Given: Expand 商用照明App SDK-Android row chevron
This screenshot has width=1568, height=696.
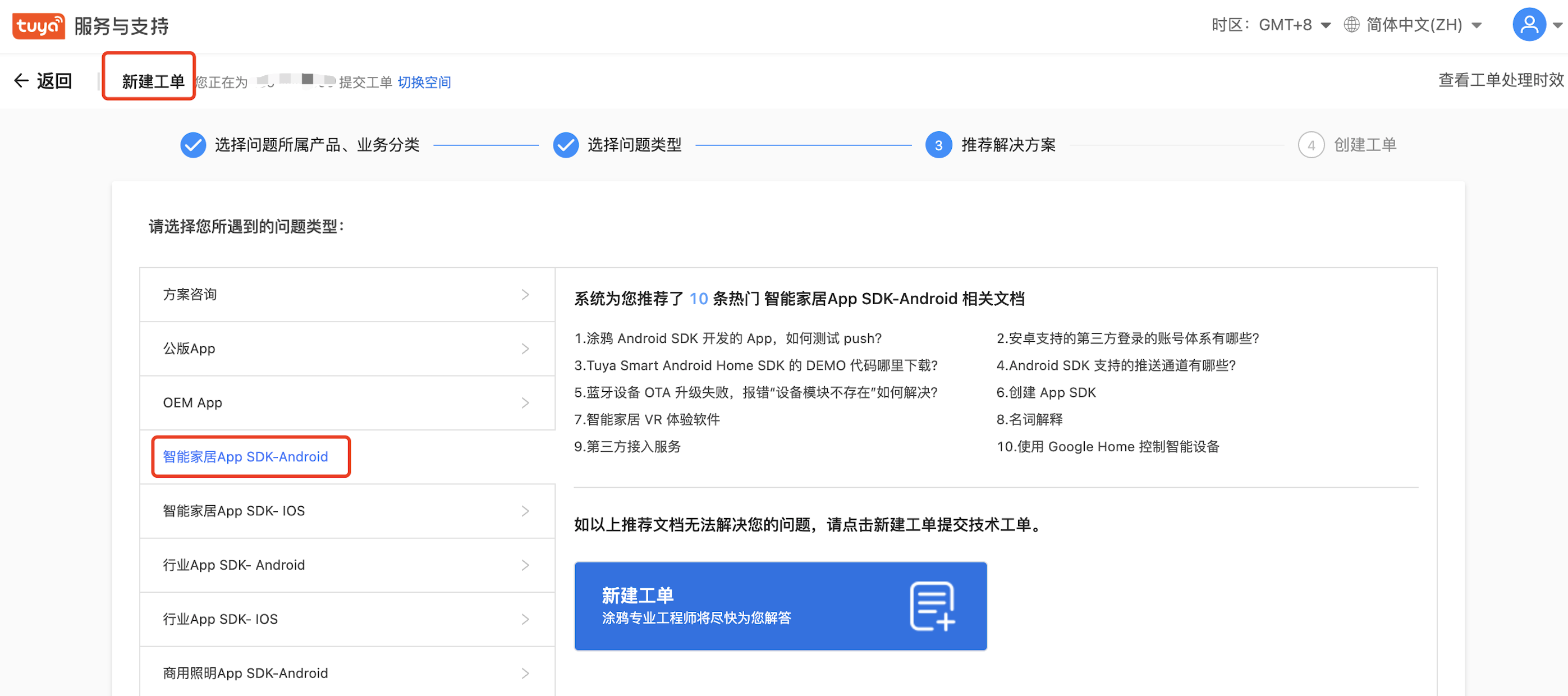Looking at the screenshot, I should (x=525, y=674).
